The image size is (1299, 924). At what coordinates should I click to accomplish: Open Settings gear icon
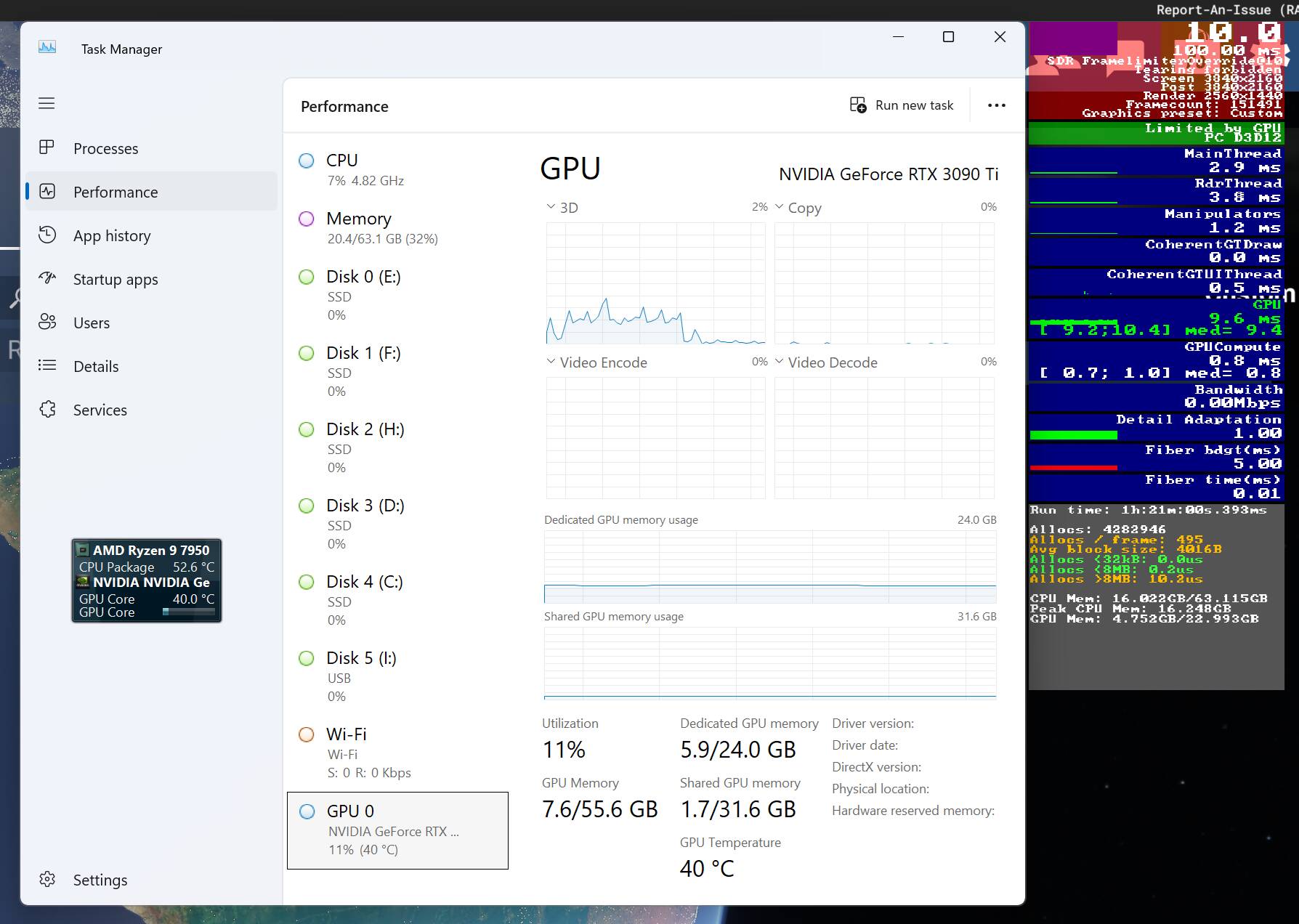tap(46, 879)
